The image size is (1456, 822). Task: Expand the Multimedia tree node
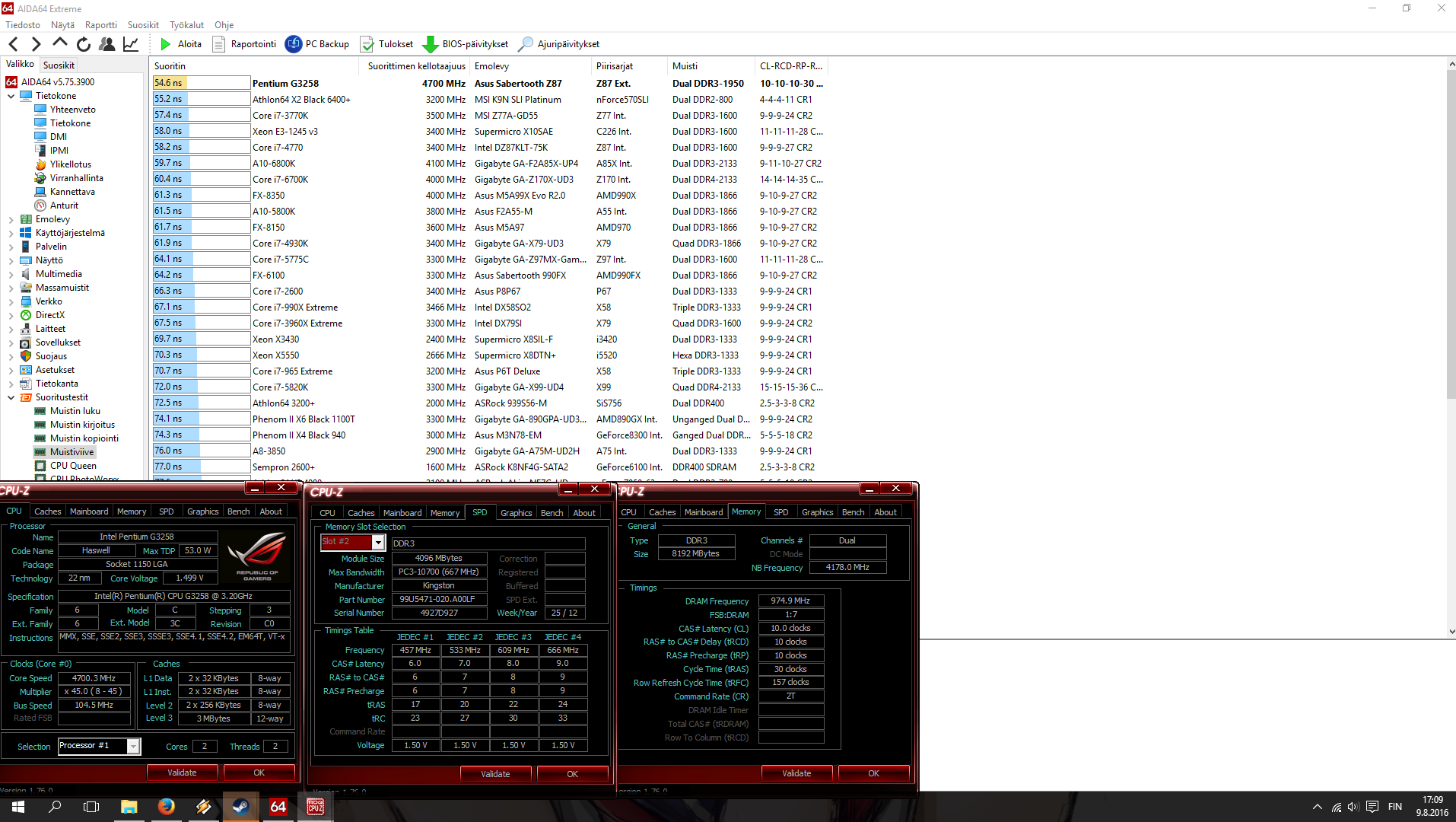pyautogui.click(x=11, y=274)
